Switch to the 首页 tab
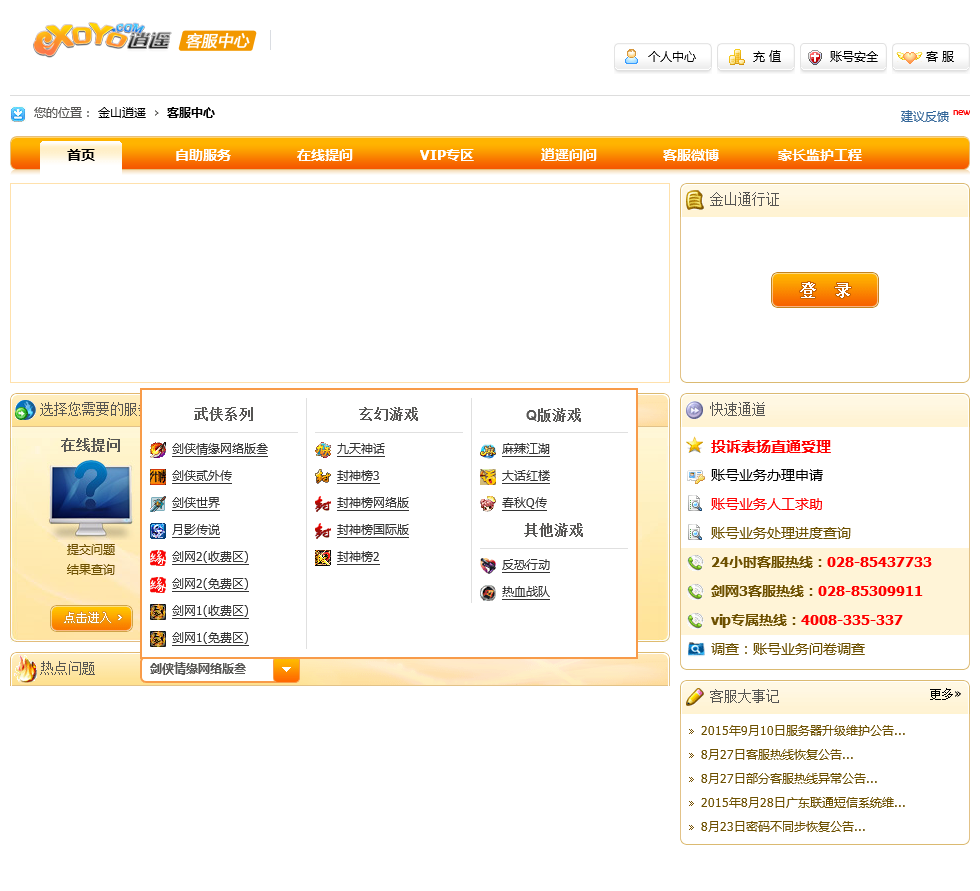 pyautogui.click(x=81, y=155)
